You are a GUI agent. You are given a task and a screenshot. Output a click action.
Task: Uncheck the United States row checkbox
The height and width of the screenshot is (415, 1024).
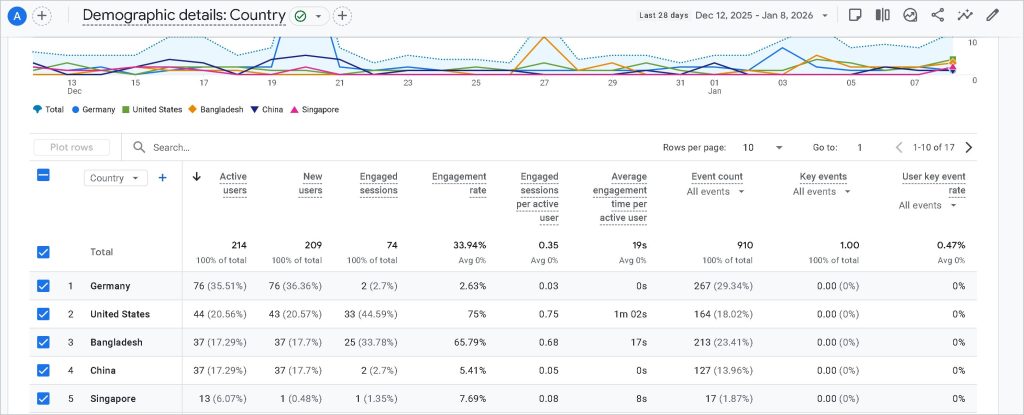(x=43, y=314)
